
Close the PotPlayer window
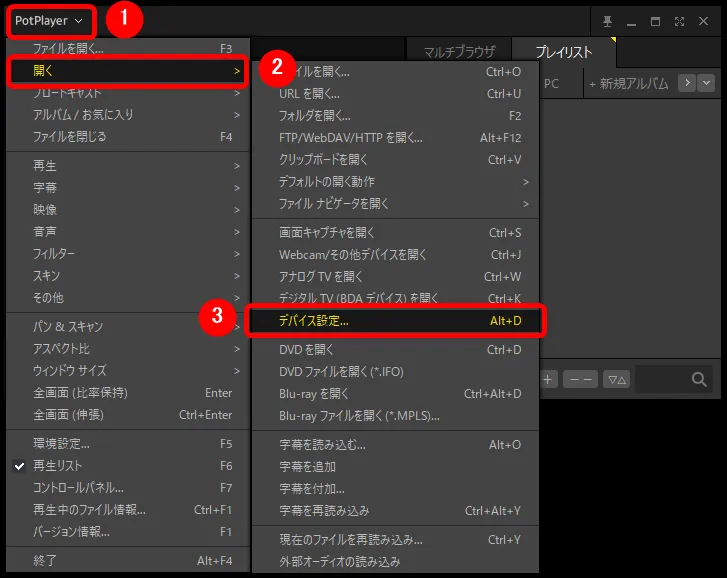click(703, 21)
